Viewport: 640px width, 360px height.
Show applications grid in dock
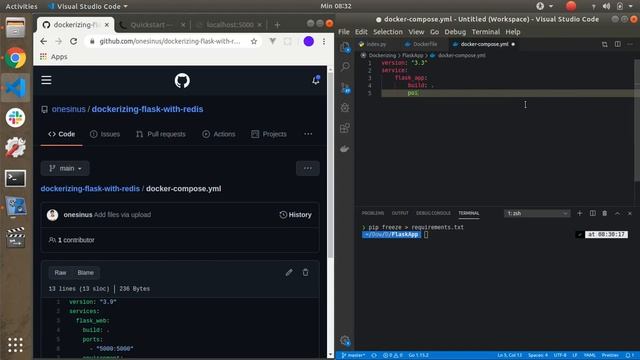[x=16, y=345]
